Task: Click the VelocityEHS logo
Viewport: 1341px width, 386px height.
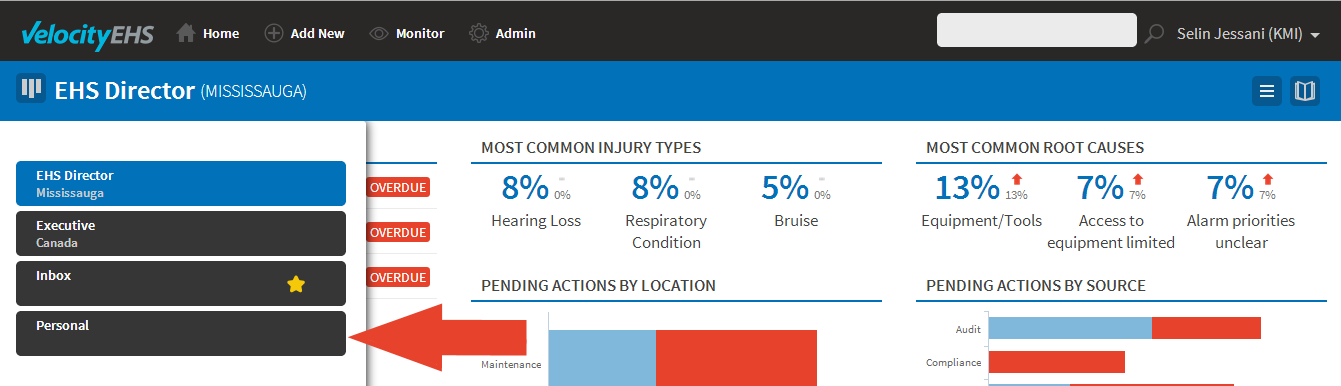Action: (x=87, y=33)
